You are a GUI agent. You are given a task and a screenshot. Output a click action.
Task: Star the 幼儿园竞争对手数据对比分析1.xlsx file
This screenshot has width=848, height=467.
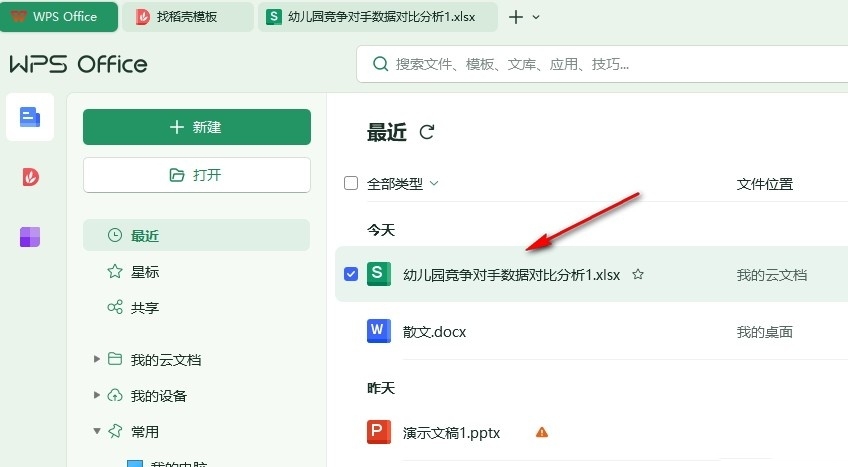638,275
